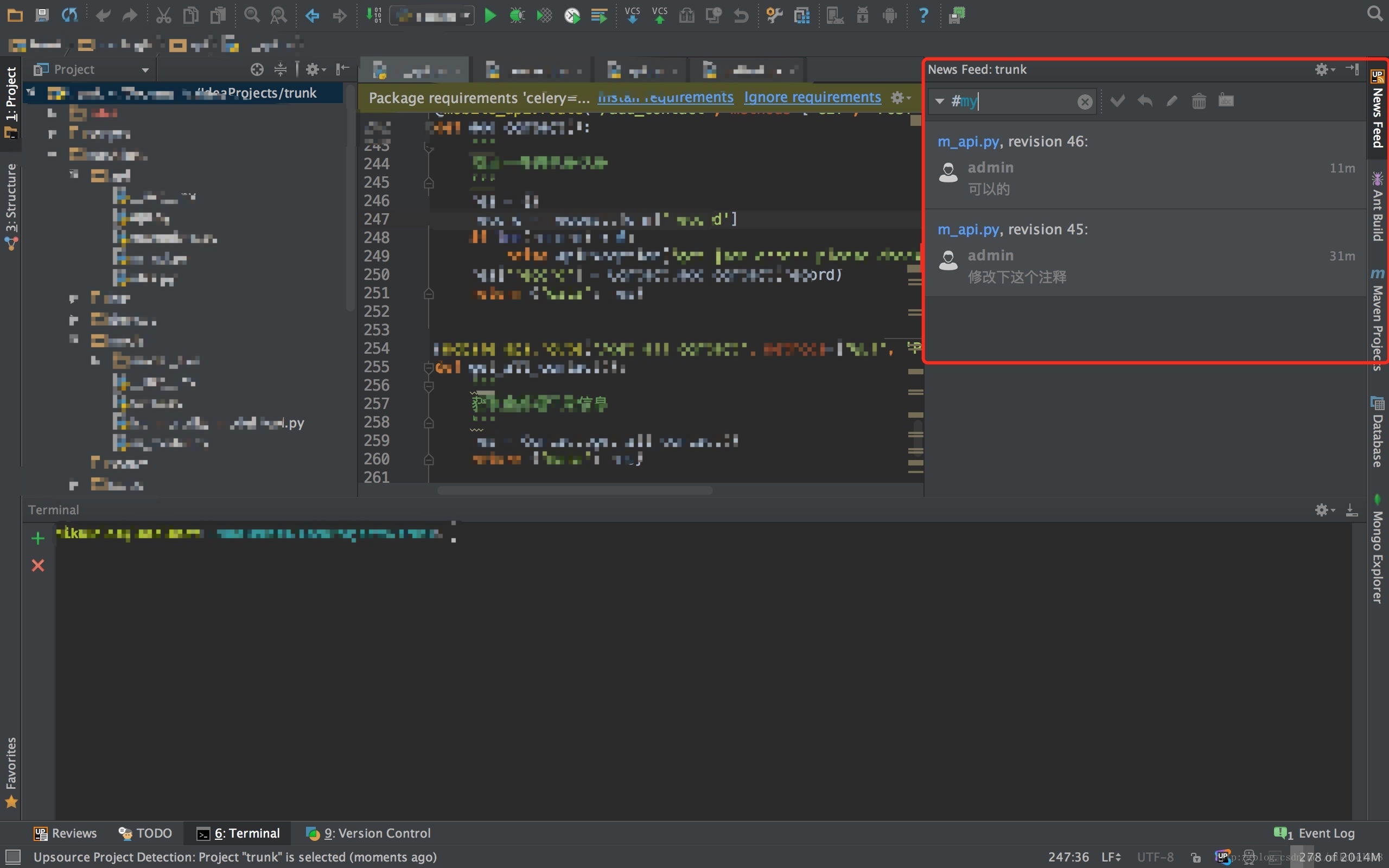
Task: Click the Help question mark icon
Action: click(x=923, y=15)
